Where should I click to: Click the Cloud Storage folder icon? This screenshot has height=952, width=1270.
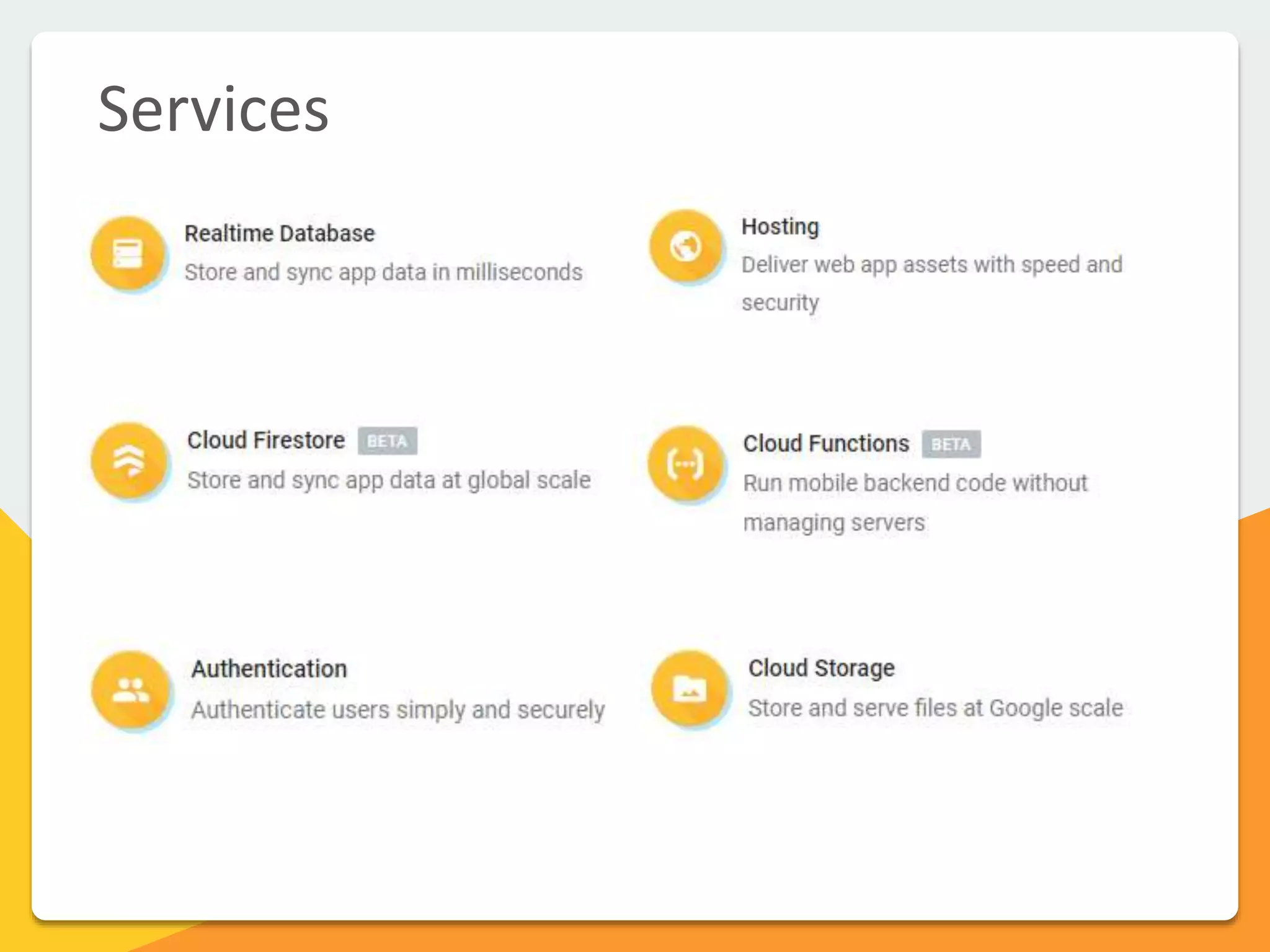click(689, 689)
